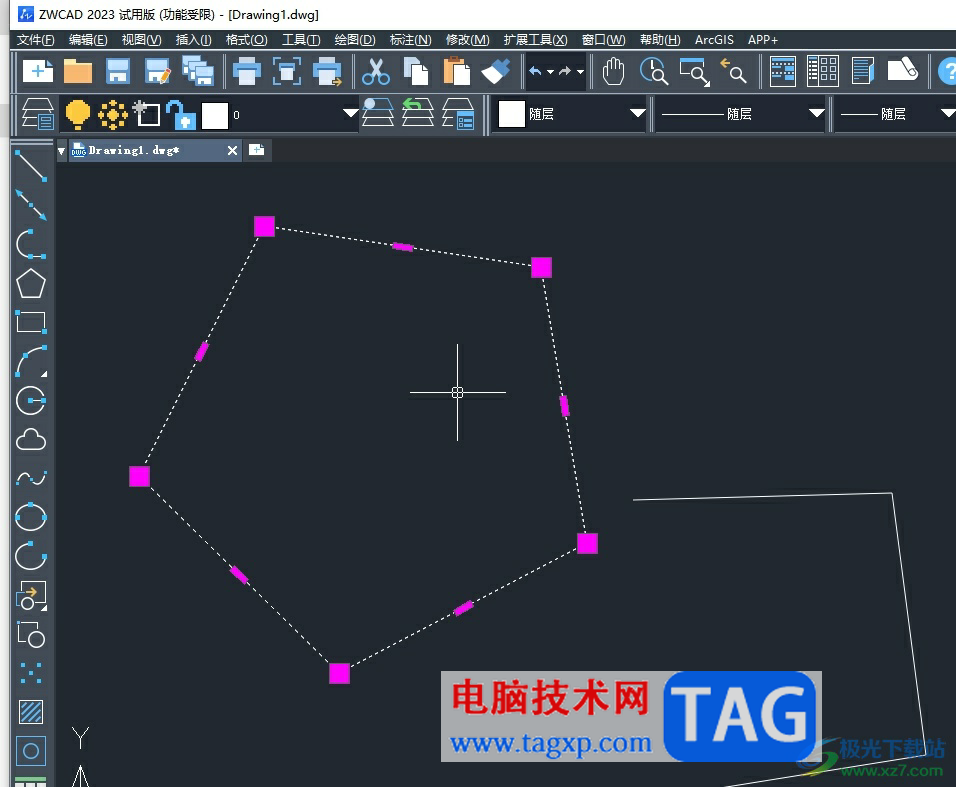The width and height of the screenshot is (956, 787).
Task: Click the Save As icon with pencil
Action: pos(158,71)
